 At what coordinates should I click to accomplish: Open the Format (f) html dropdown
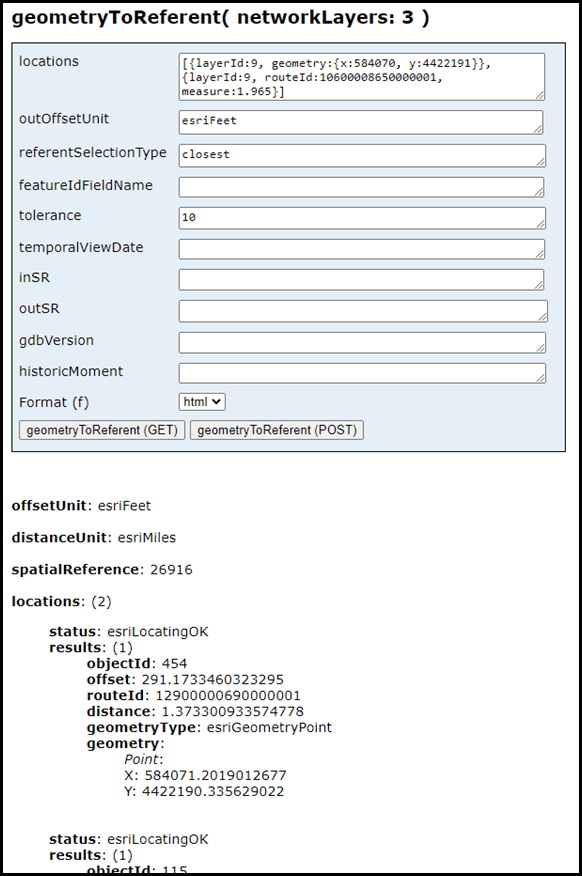coord(202,402)
